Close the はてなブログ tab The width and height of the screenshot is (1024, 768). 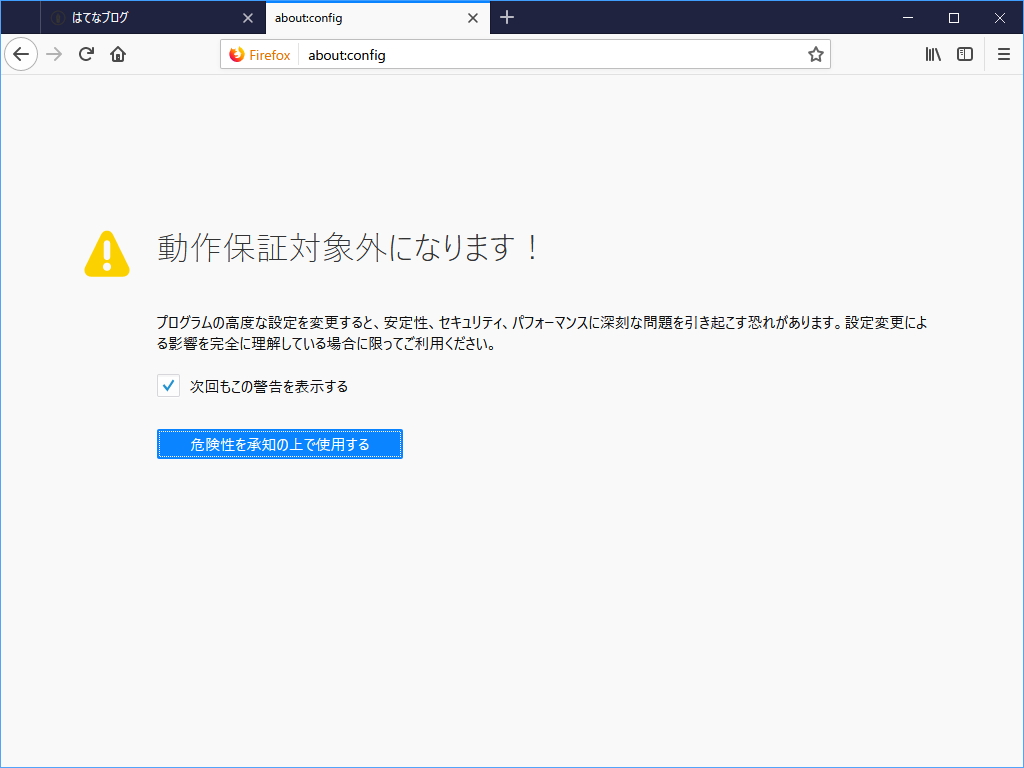247,17
